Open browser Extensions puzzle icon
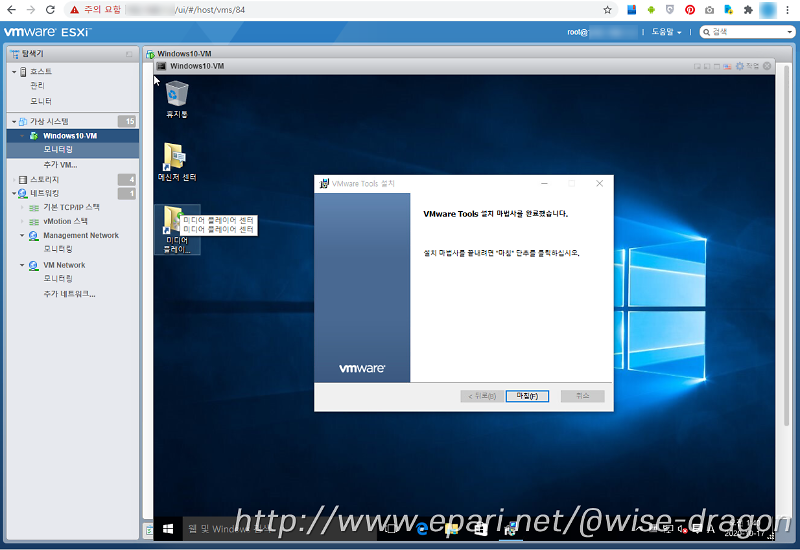This screenshot has width=800, height=550. [x=748, y=10]
